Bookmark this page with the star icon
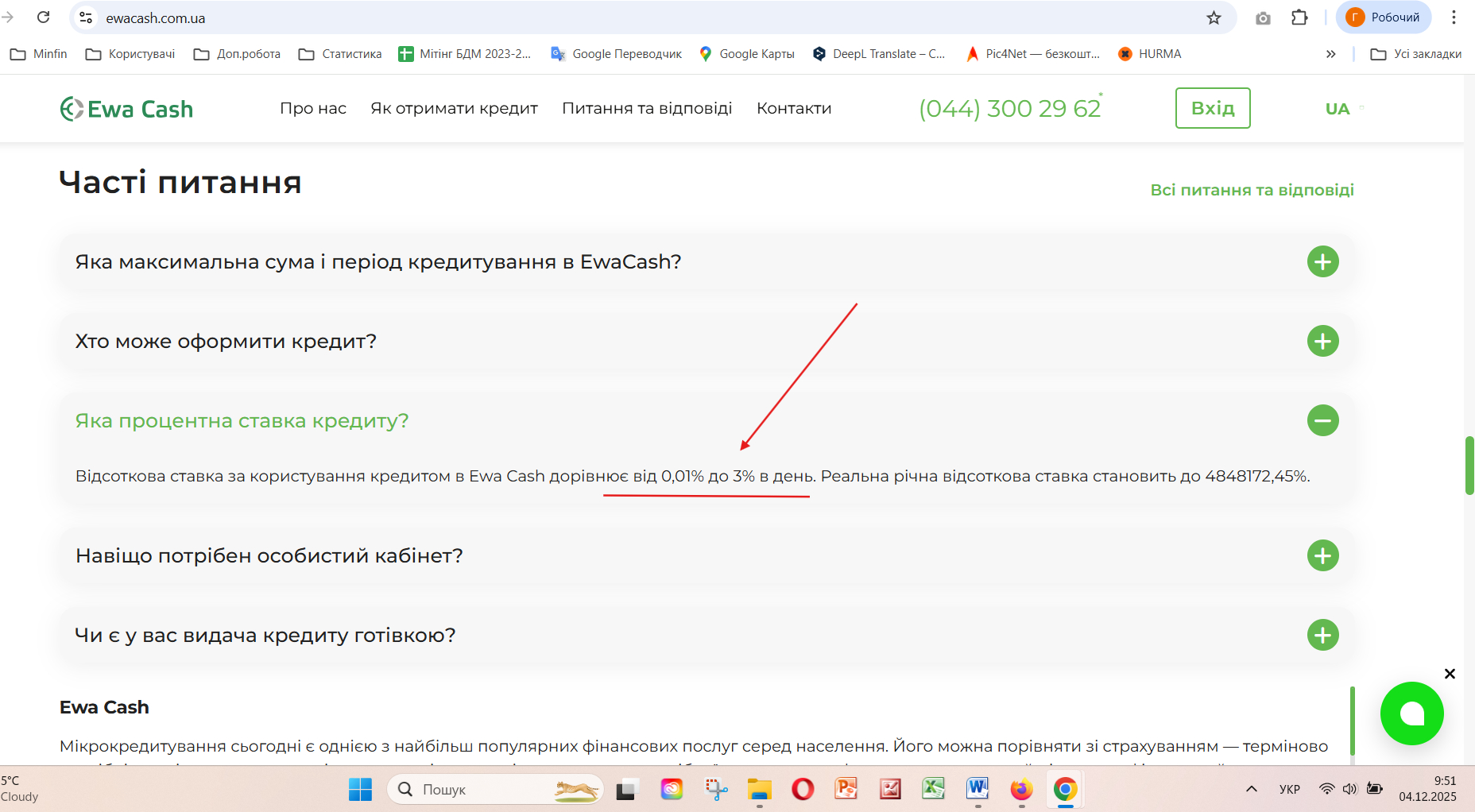This screenshot has height=812, width=1475. pos(1214,17)
